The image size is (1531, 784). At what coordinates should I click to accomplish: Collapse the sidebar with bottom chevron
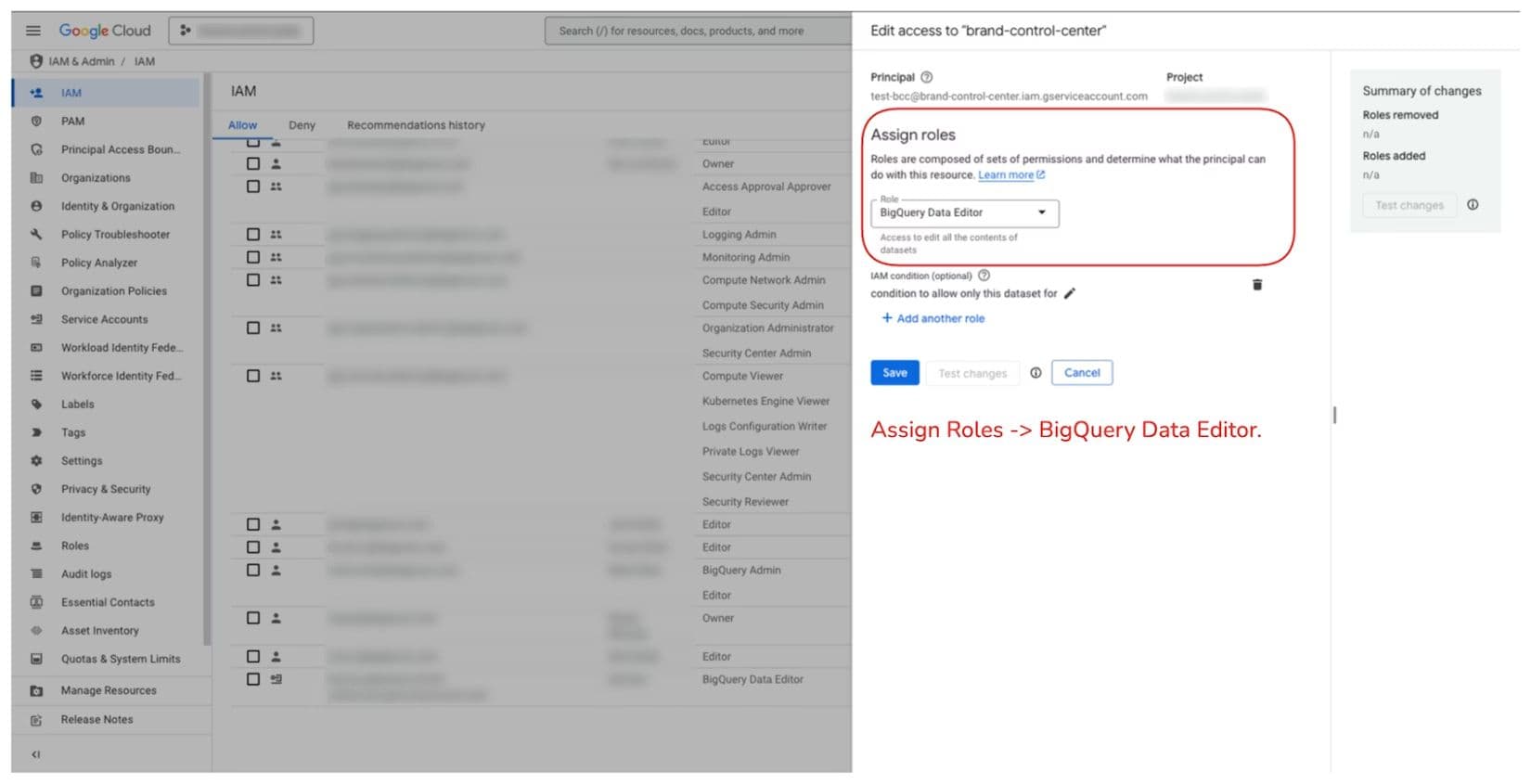point(35,754)
